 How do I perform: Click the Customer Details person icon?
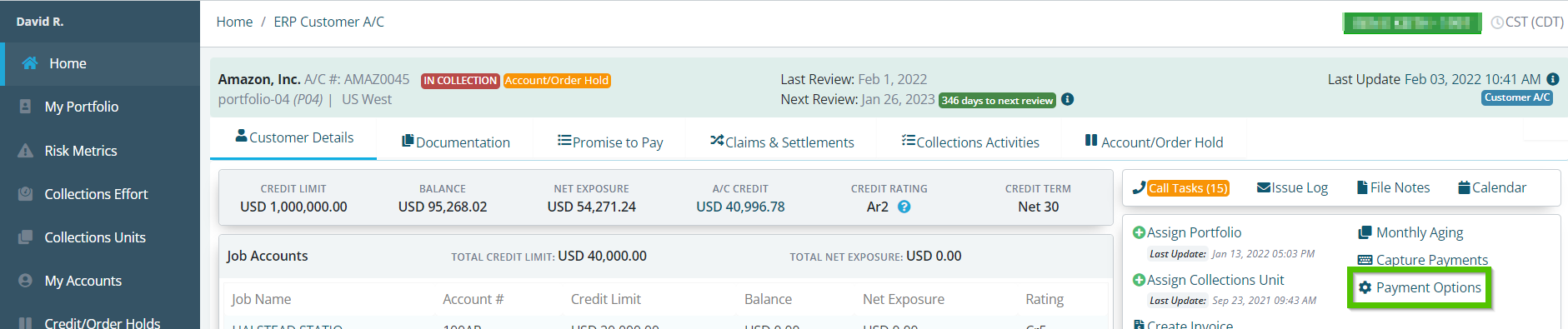point(242,135)
